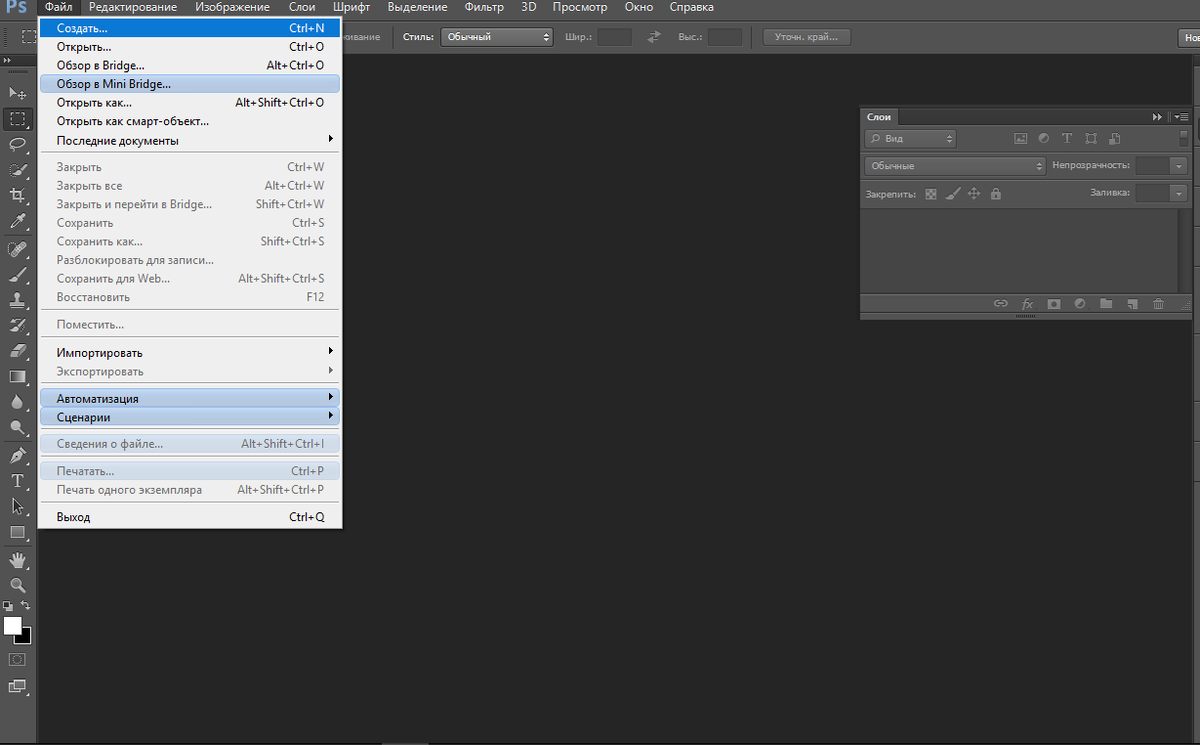Lock transparent pixels
Image resolution: width=1200 pixels, height=745 pixels.
tap(931, 194)
